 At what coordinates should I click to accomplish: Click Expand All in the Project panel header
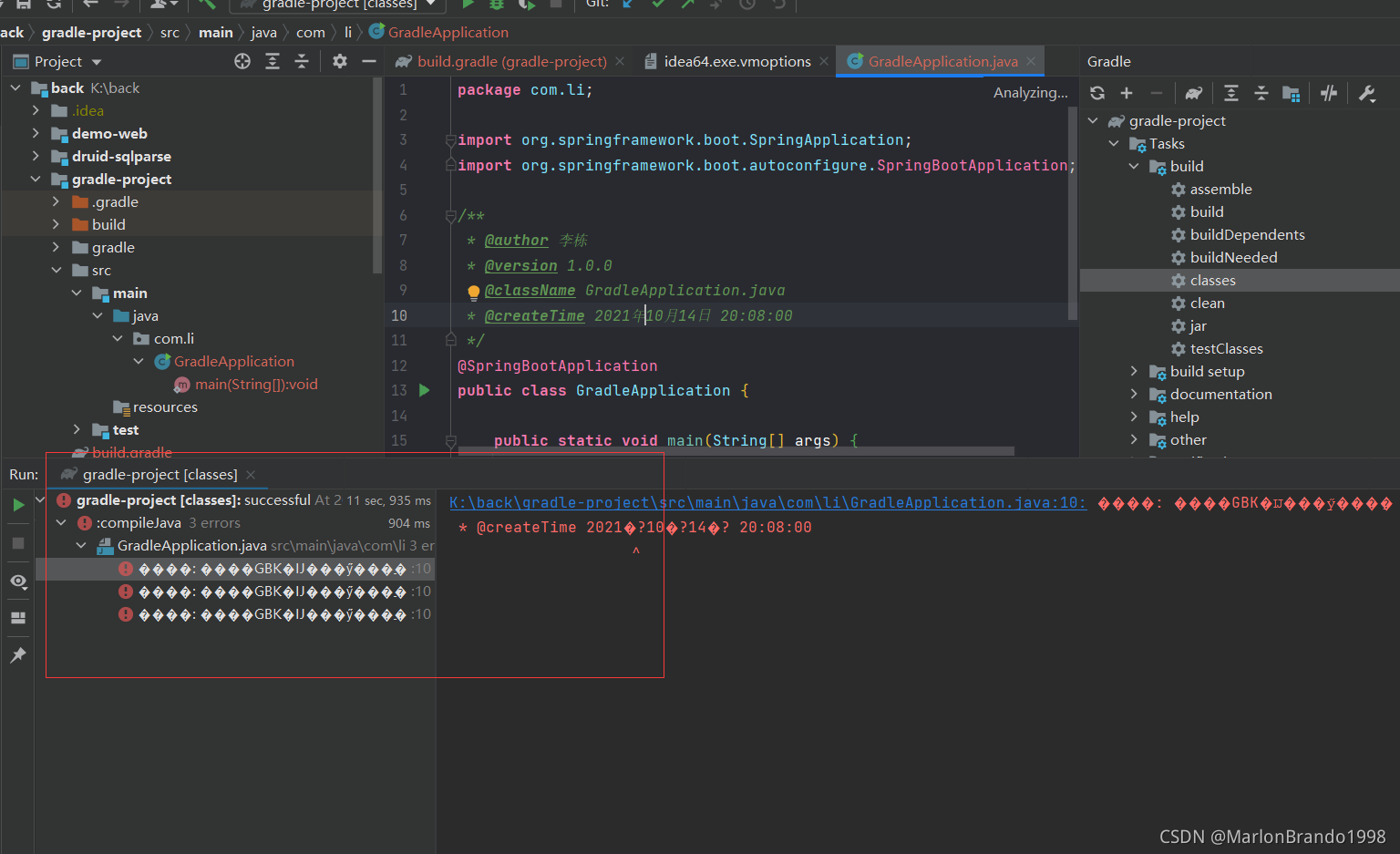[273, 61]
